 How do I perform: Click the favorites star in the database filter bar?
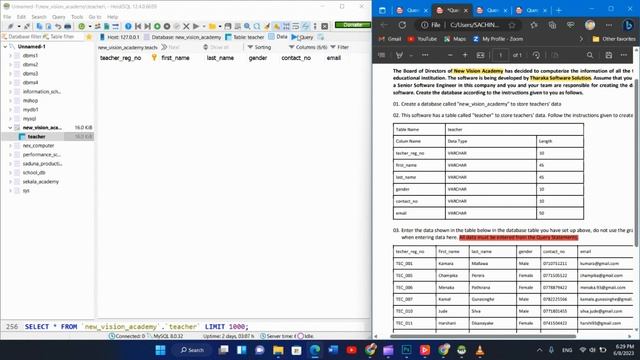pos(89,37)
